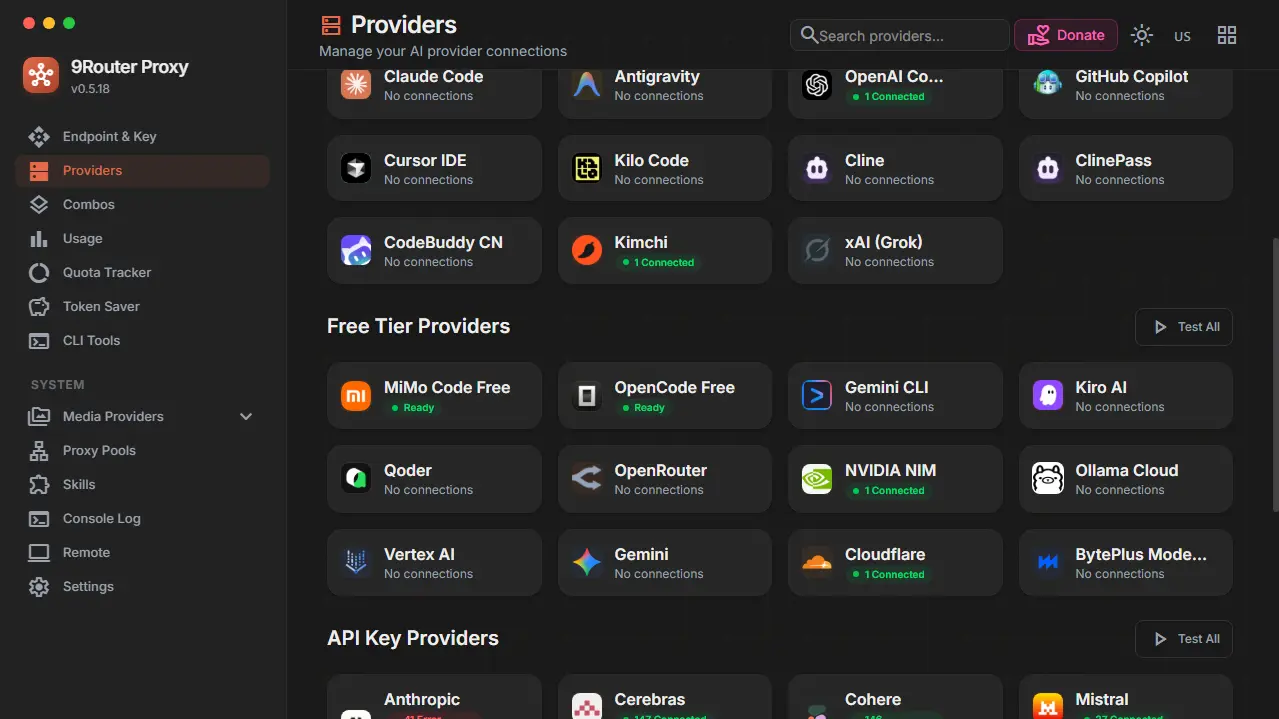
Task: Open CLI Tools in sidebar
Action: pos(142,340)
